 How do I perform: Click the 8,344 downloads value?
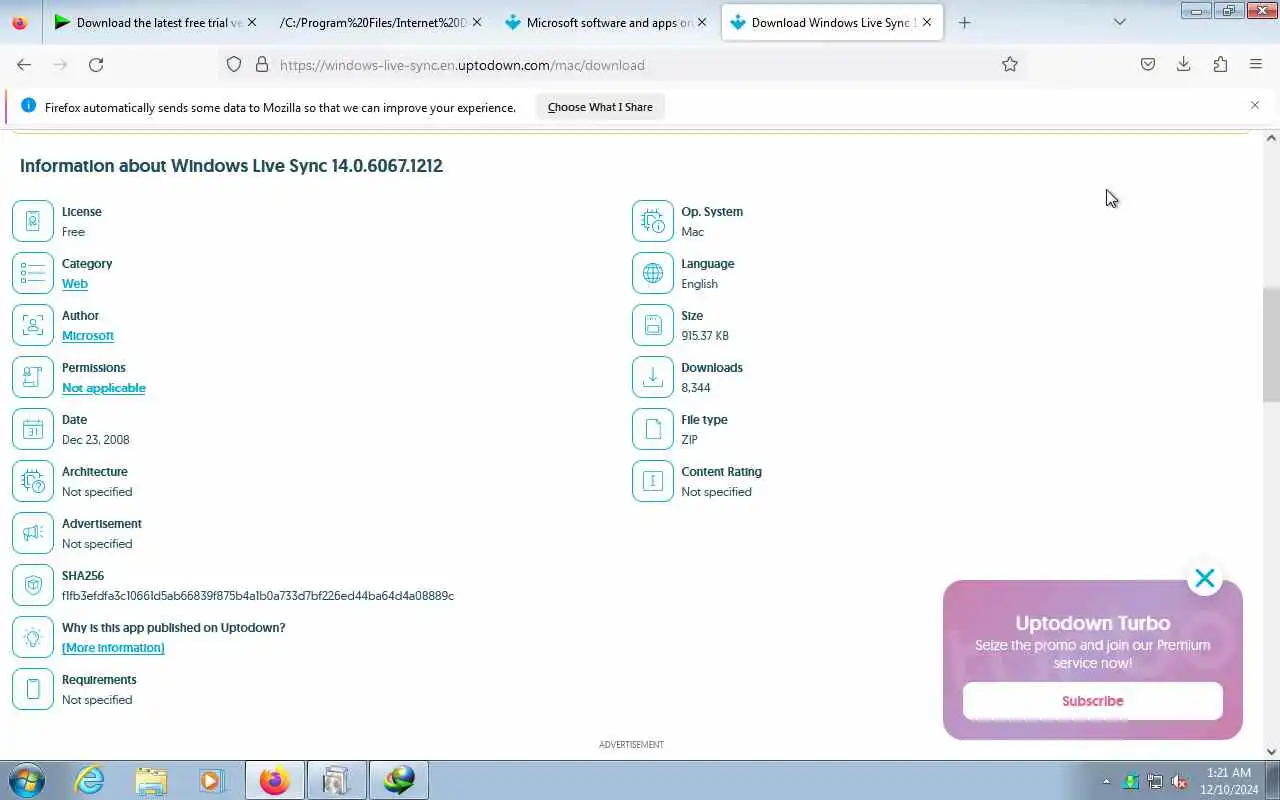[696, 388]
